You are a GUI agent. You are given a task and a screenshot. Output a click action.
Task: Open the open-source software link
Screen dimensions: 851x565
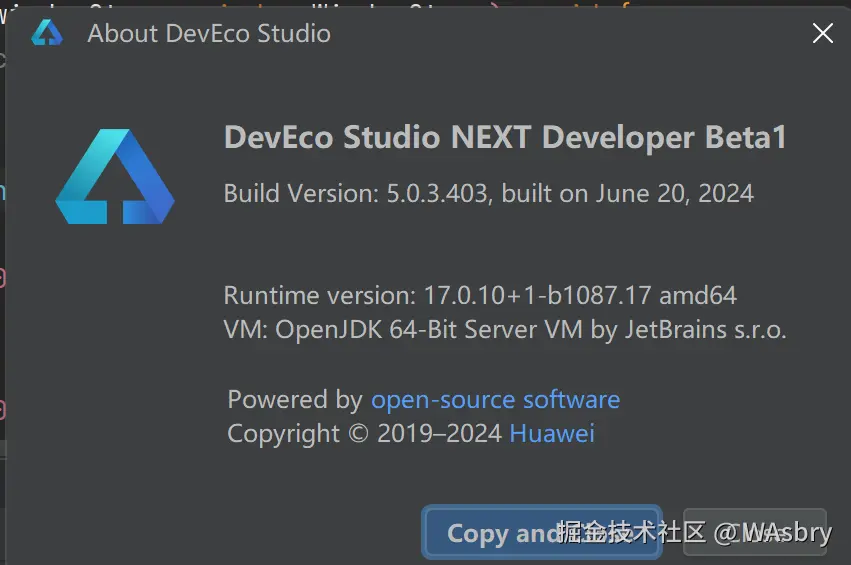(x=495, y=399)
